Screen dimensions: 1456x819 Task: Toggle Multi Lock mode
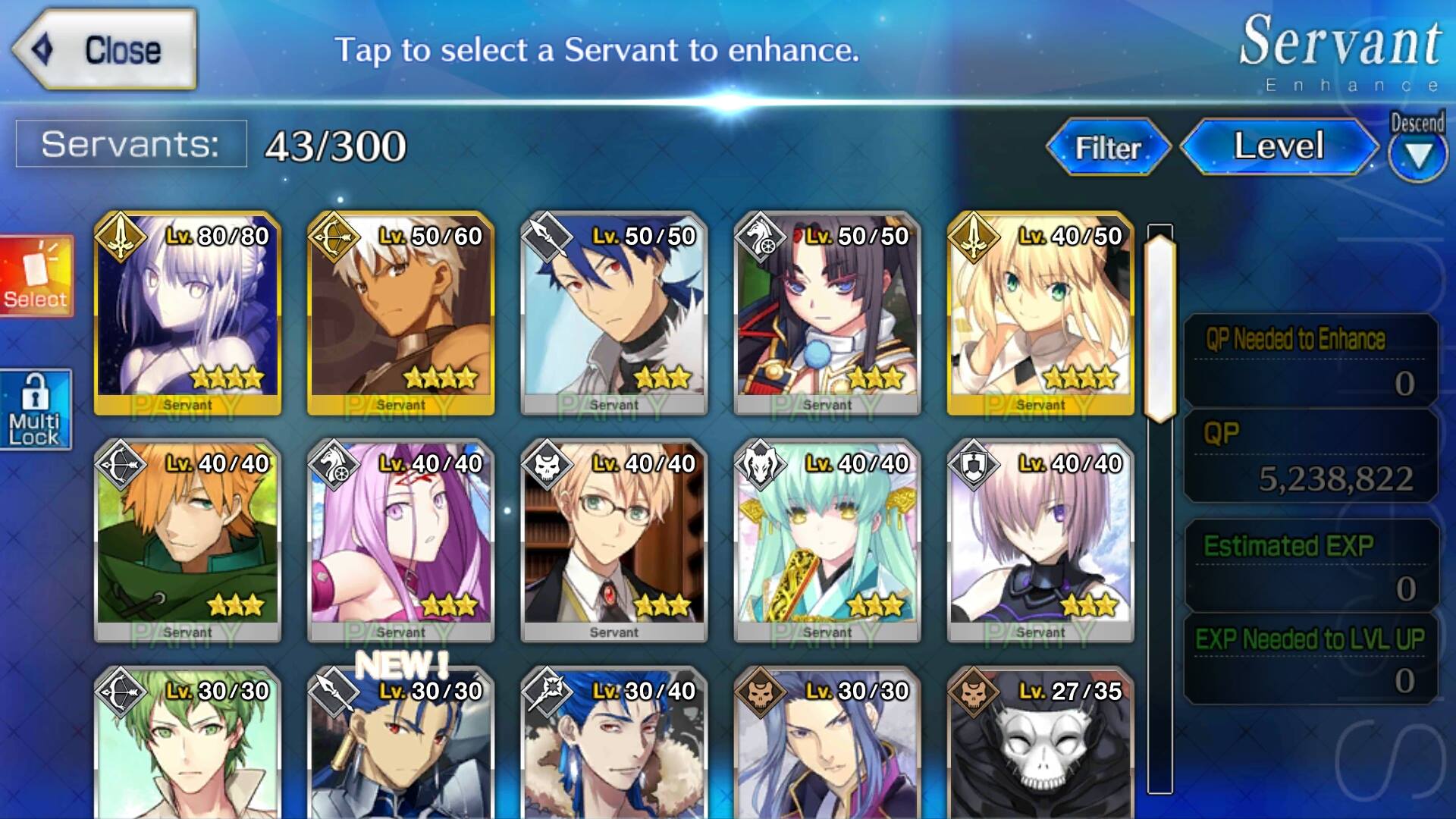pos(36,409)
